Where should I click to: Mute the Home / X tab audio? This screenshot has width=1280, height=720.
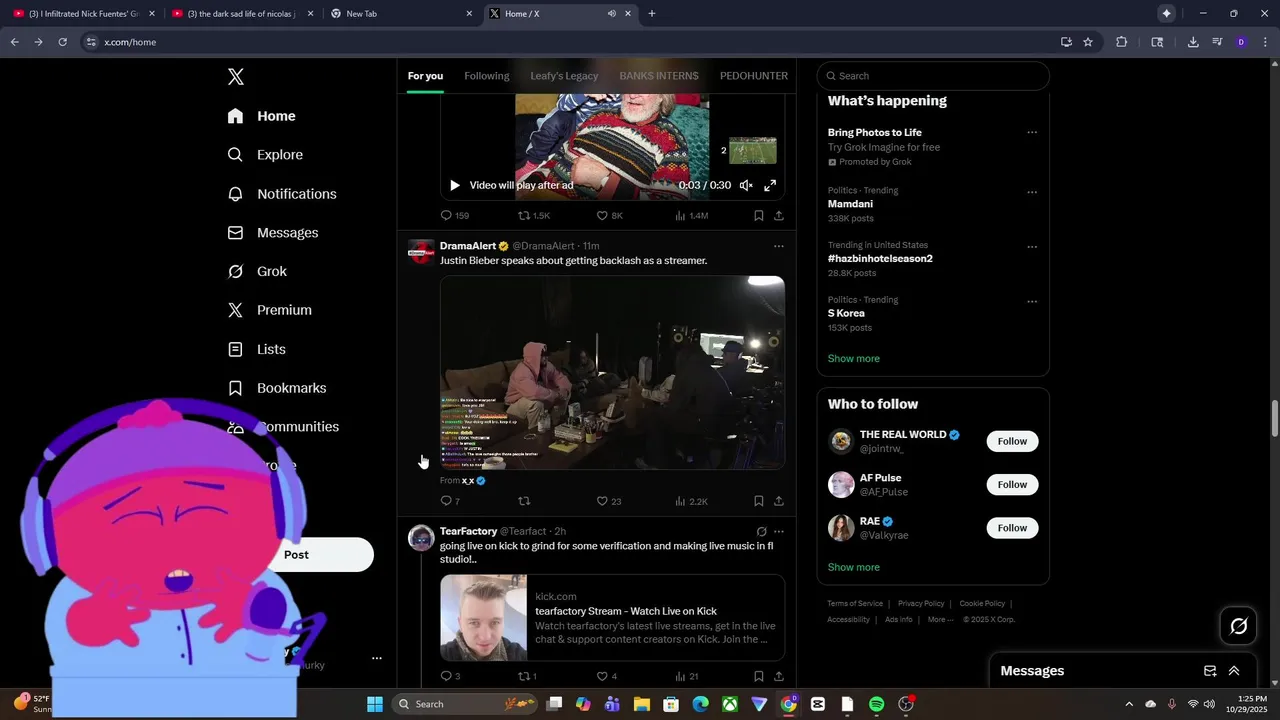(x=611, y=14)
